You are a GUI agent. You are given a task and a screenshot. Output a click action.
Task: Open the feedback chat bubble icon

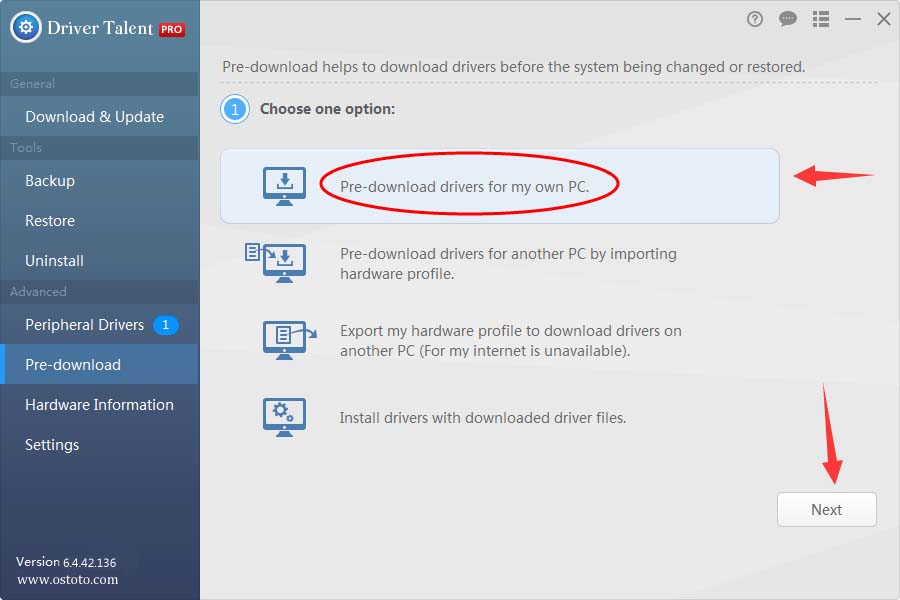[788, 20]
